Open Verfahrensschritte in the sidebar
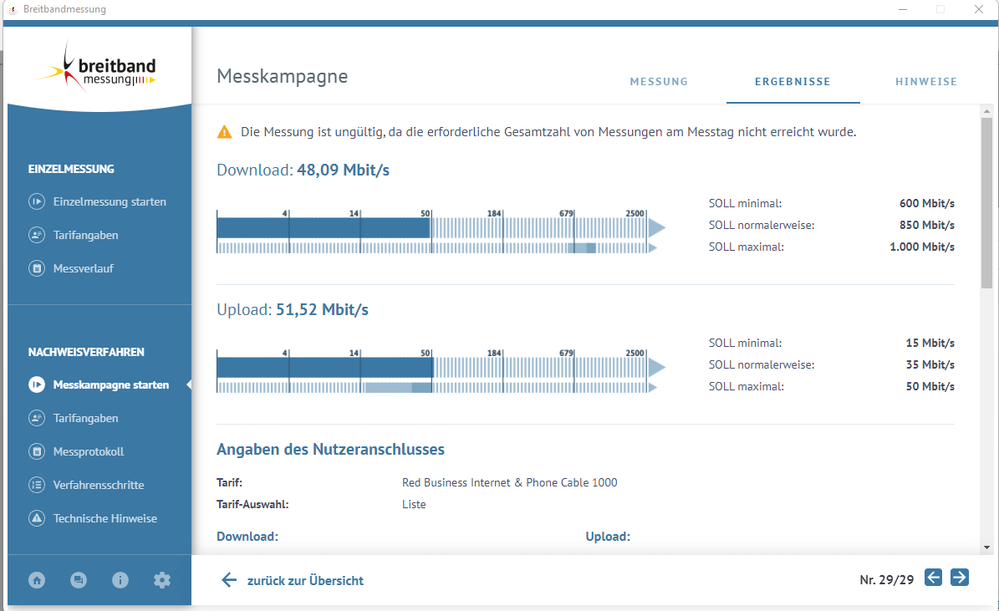Image resolution: width=999 pixels, height=611 pixels. [99, 485]
